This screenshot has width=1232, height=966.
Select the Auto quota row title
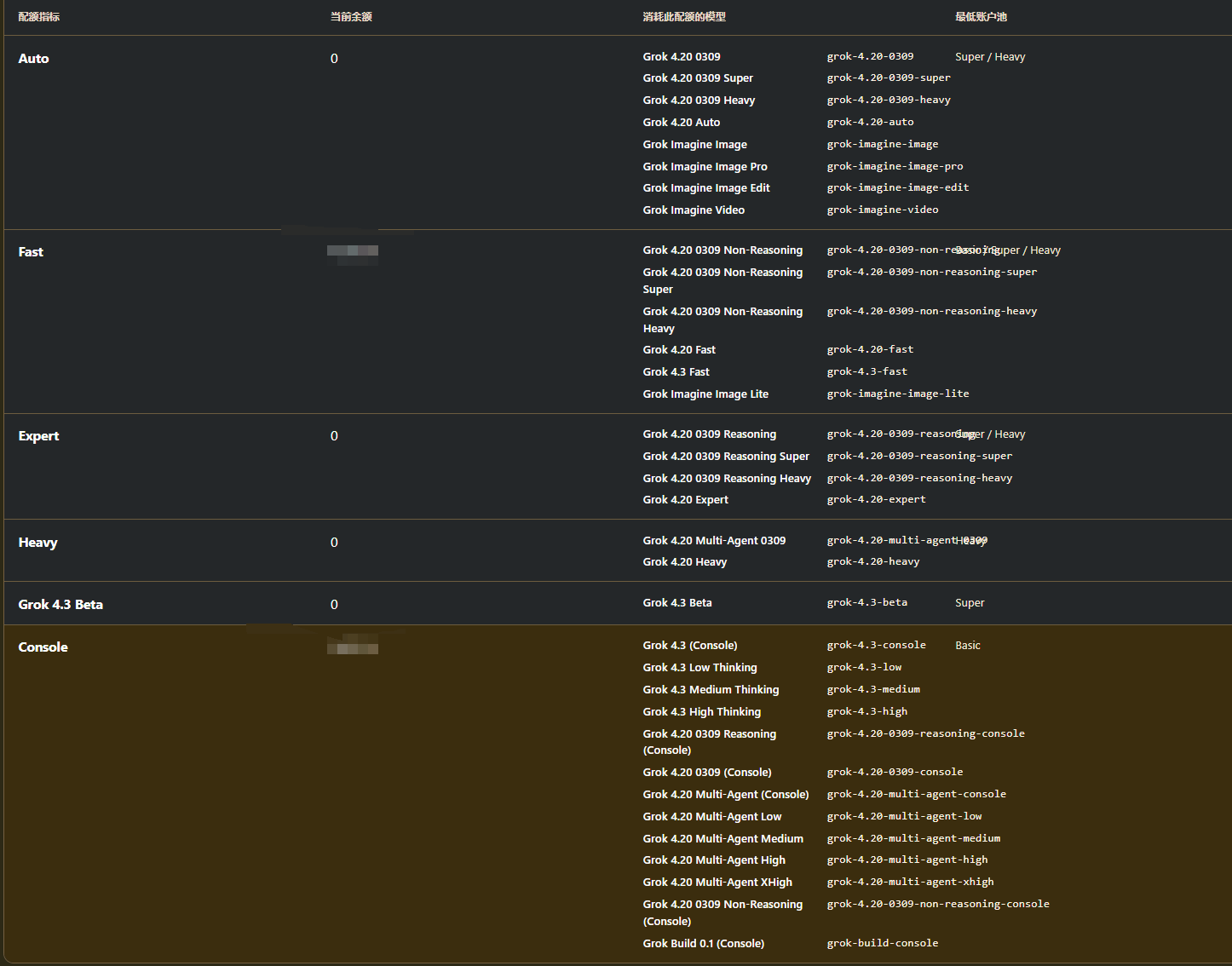33,59
